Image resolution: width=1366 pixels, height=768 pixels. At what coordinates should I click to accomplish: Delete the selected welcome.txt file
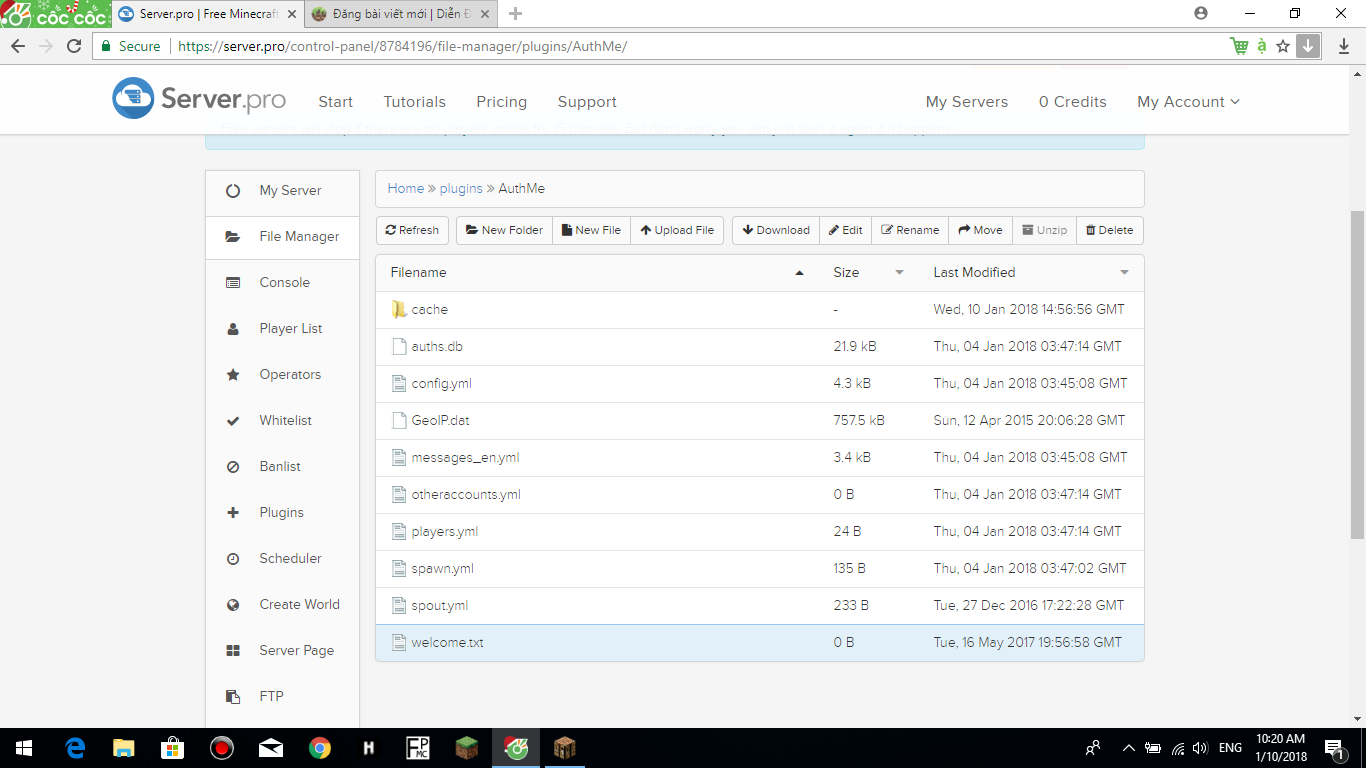click(x=1109, y=230)
